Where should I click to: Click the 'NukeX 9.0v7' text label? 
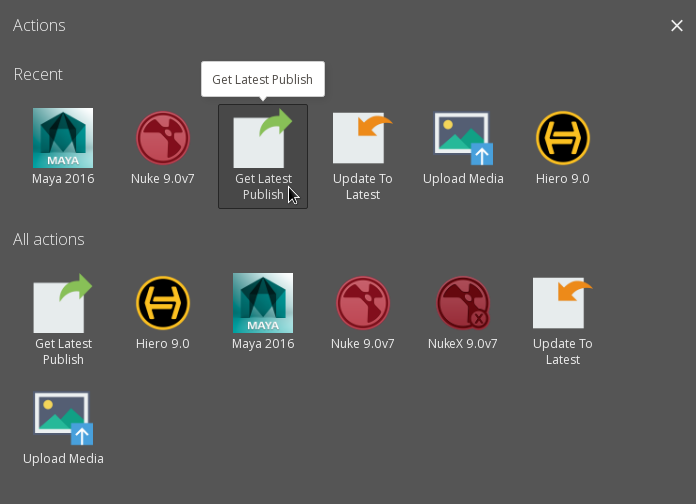pyautogui.click(x=463, y=344)
